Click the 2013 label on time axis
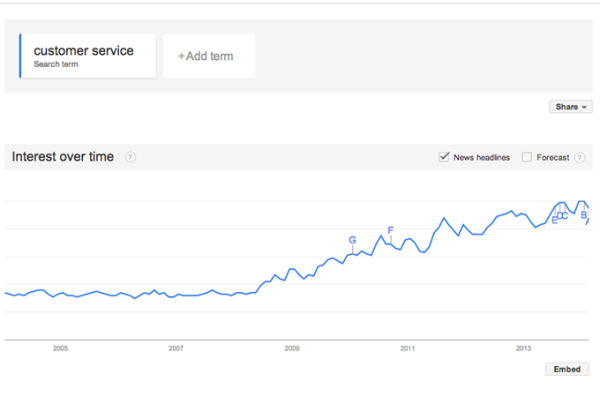 tap(523, 348)
